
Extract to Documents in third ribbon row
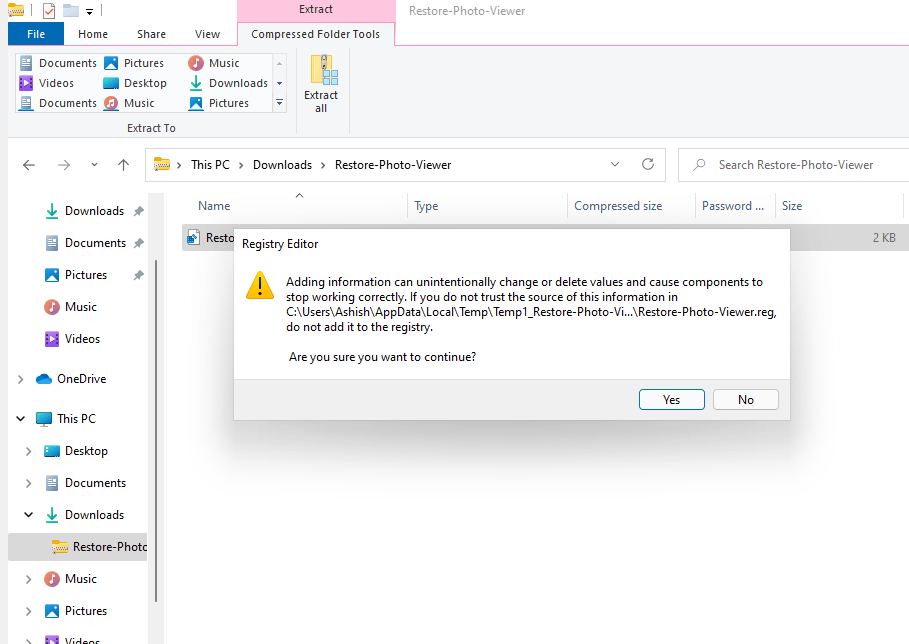[x=58, y=103]
